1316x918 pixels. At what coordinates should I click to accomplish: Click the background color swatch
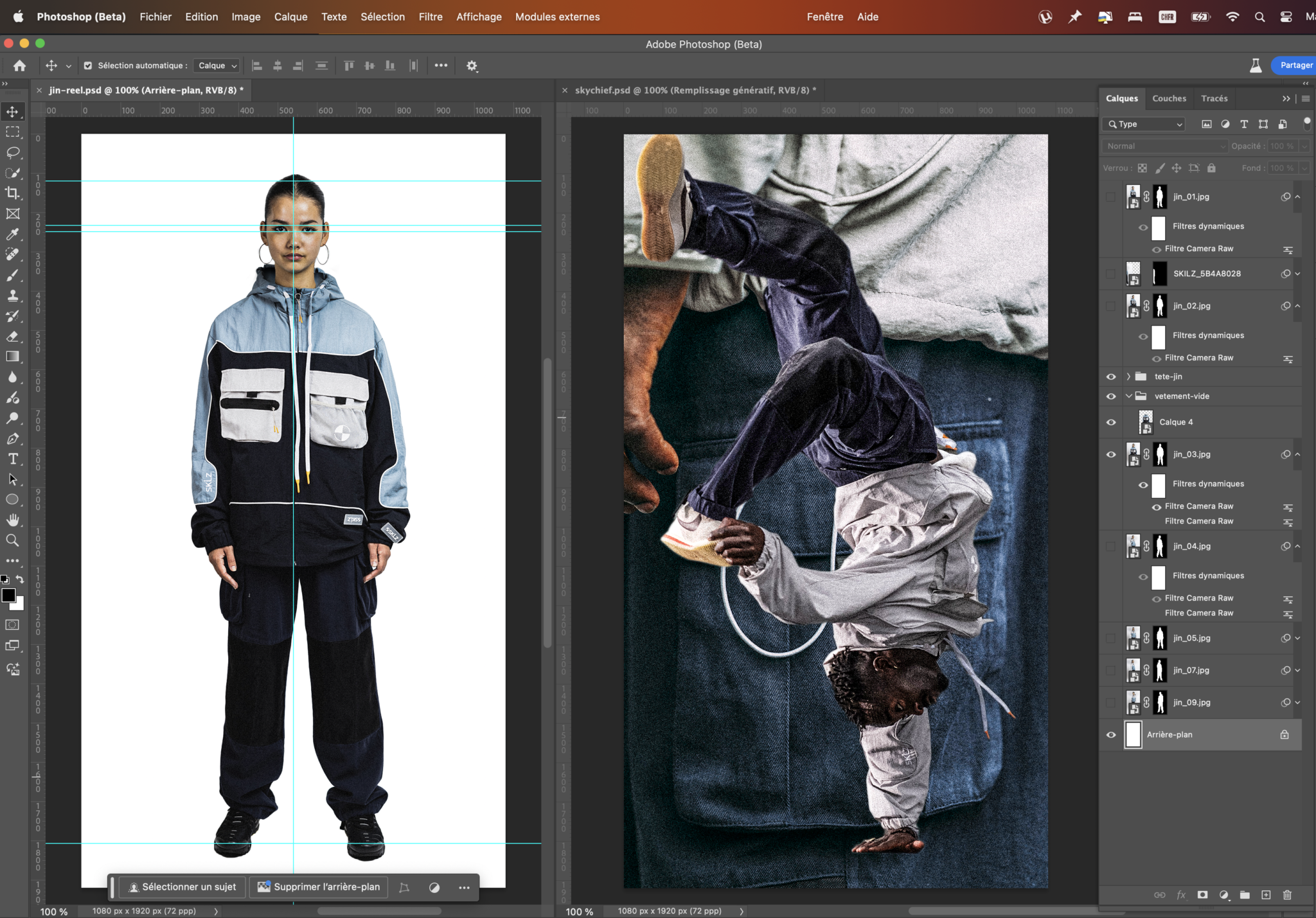(19, 605)
